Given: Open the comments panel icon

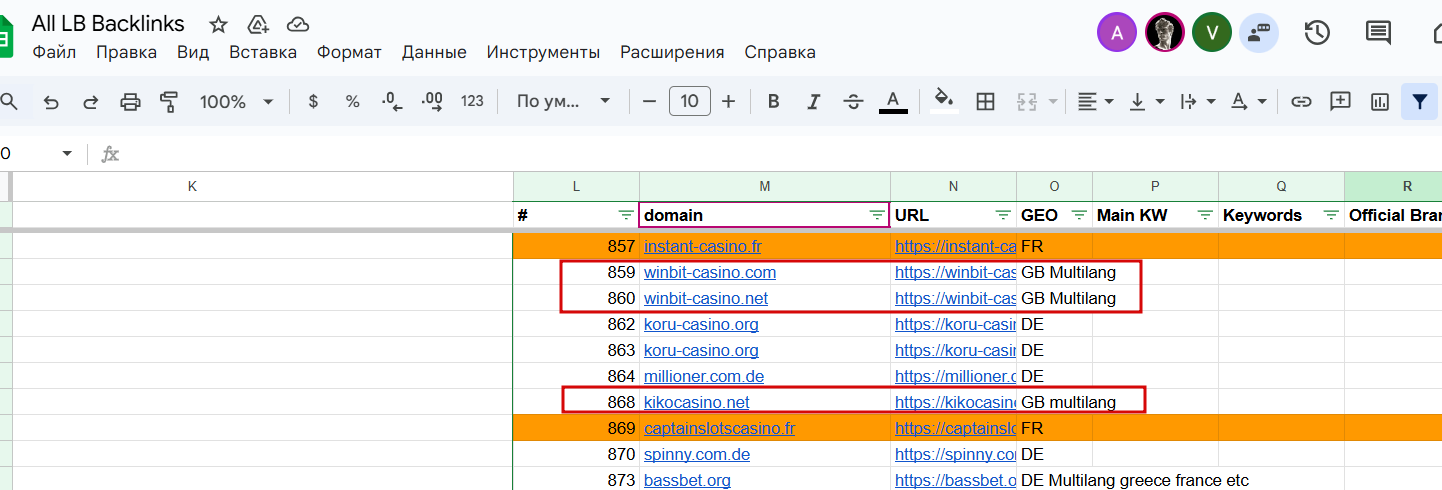Looking at the screenshot, I should coord(1378,33).
